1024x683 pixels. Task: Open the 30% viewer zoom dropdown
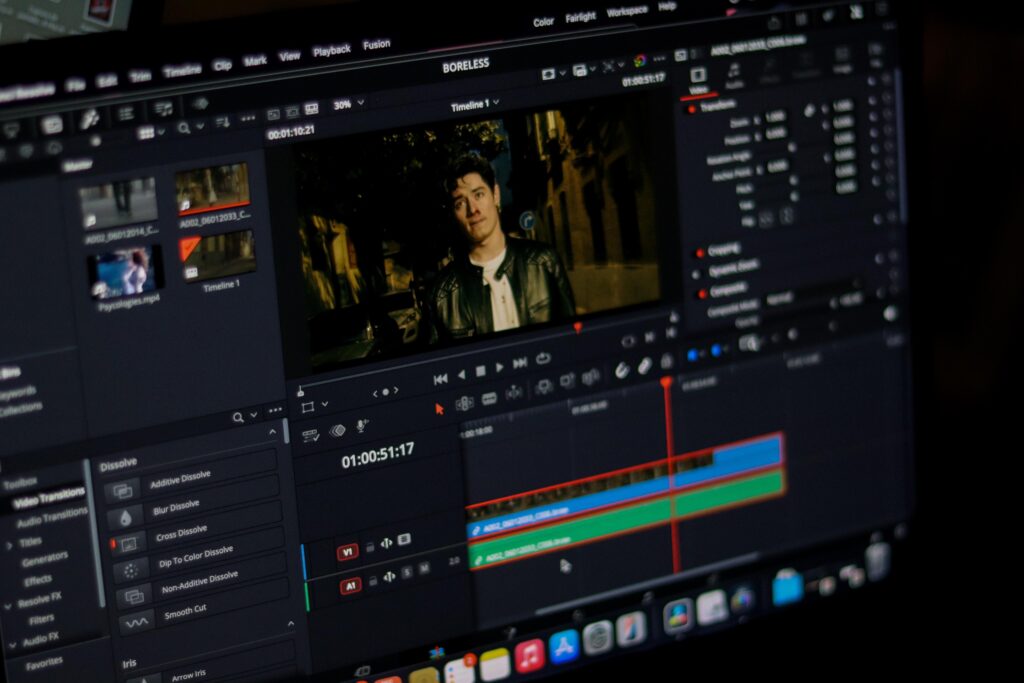coord(348,104)
